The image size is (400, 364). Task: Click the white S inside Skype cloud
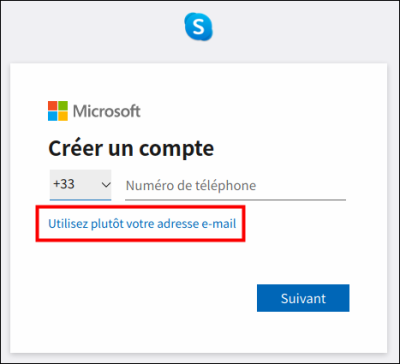tap(199, 28)
